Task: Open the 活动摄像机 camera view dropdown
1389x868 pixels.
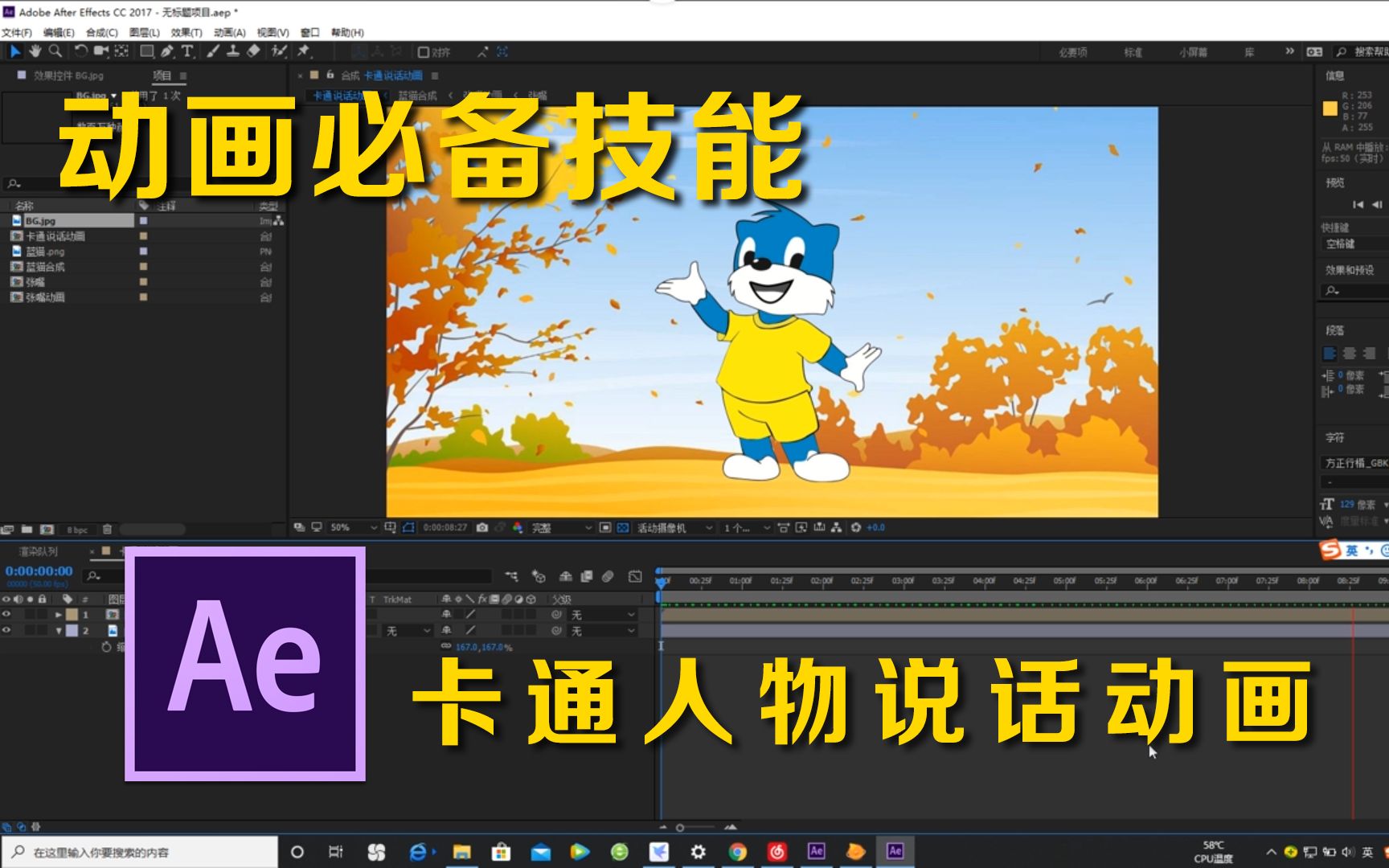Action: tap(674, 528)
